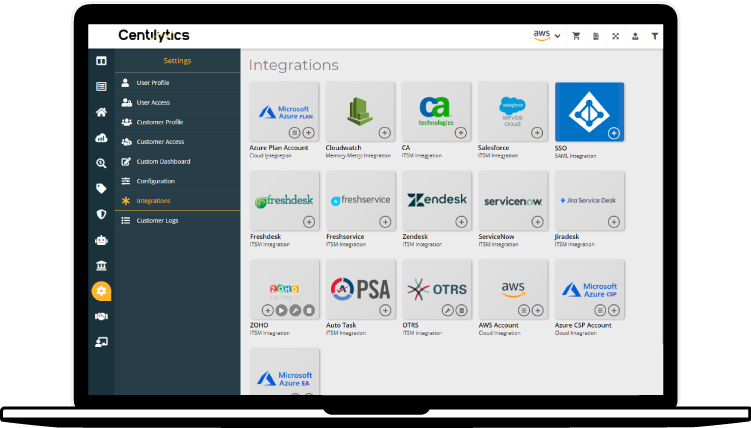
Task: Click 'Memory Metric Integration' under Cloudwatch
Action: (x=358, y=156)
